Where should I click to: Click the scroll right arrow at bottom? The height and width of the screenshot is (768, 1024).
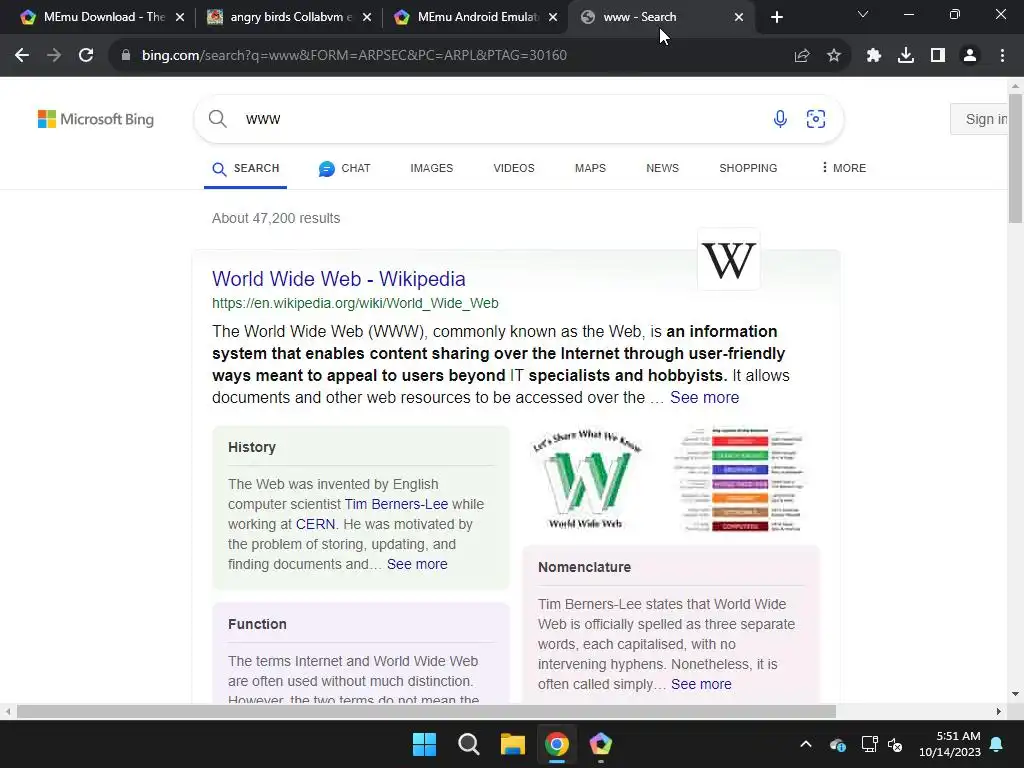click(999, 711)
